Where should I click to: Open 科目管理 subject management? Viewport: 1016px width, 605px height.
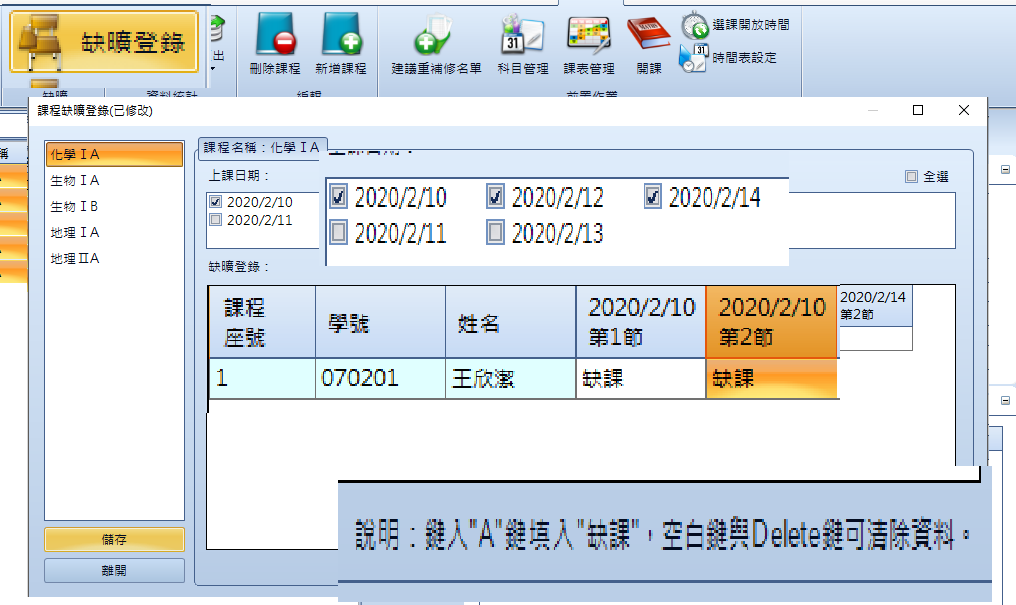[522, 44]
